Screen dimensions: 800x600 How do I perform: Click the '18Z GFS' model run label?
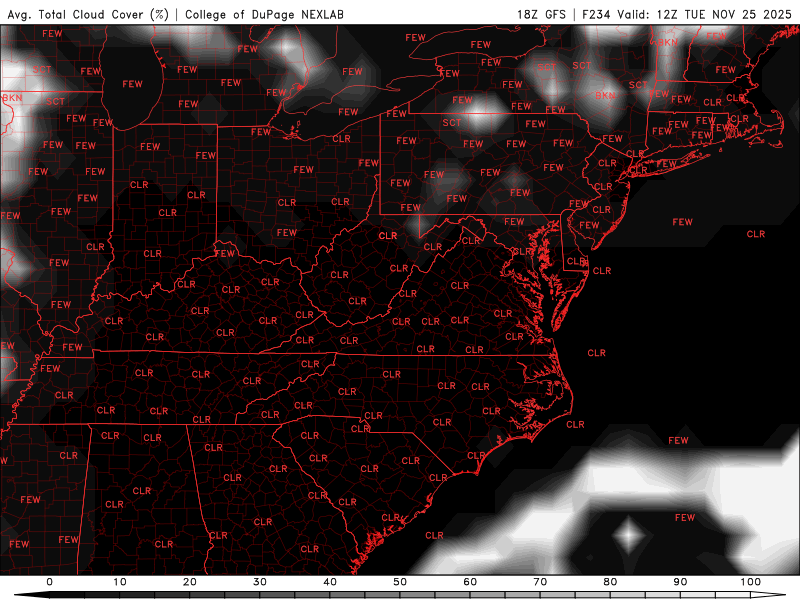541,14
